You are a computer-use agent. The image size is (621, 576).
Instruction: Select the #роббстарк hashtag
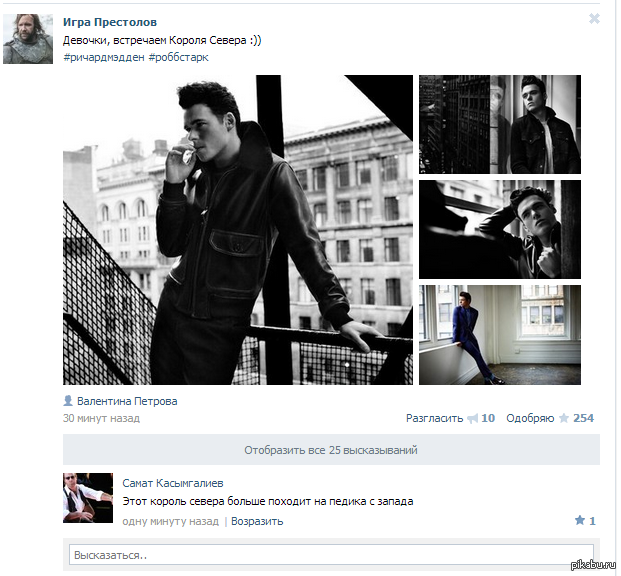coord(178,57)
